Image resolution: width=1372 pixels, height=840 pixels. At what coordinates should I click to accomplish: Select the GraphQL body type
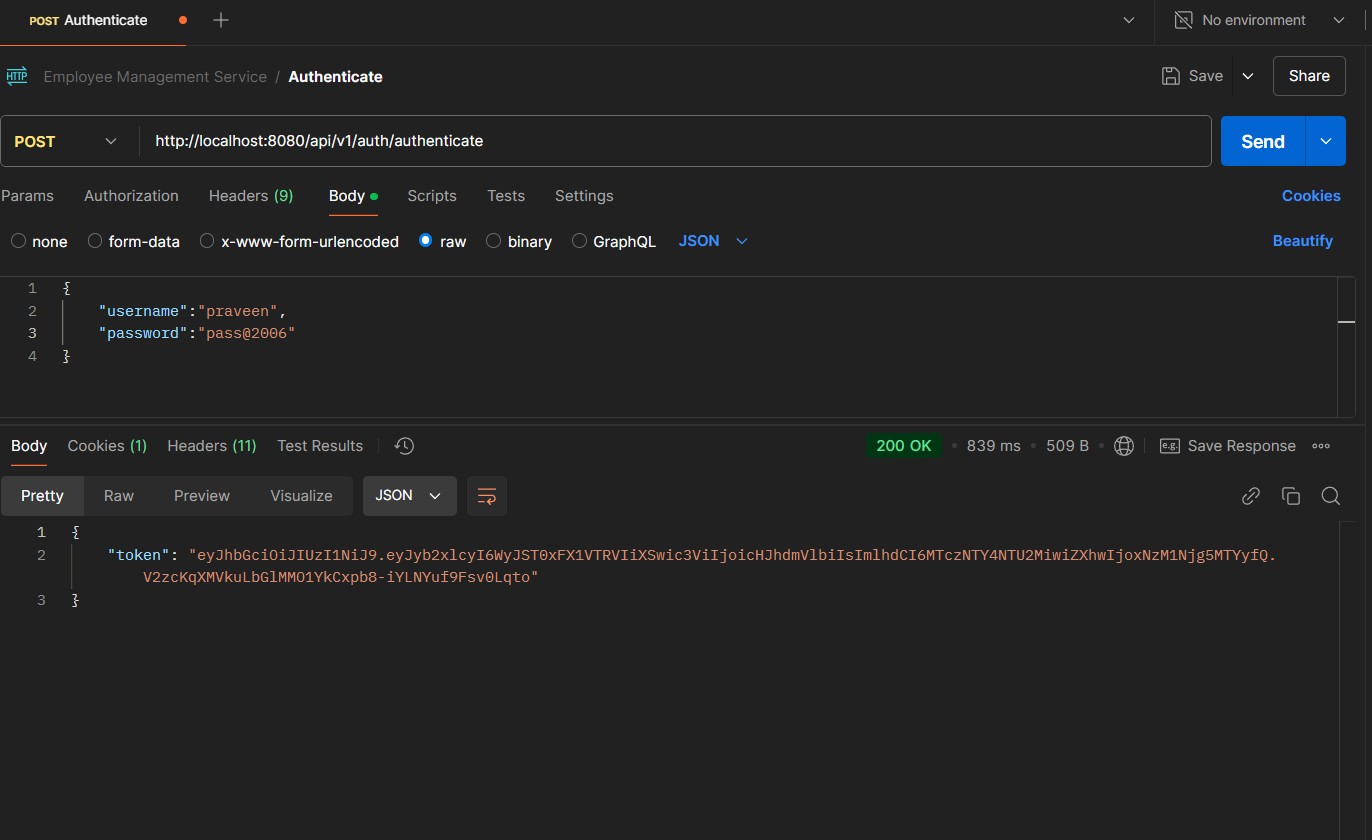coord(579,241)
